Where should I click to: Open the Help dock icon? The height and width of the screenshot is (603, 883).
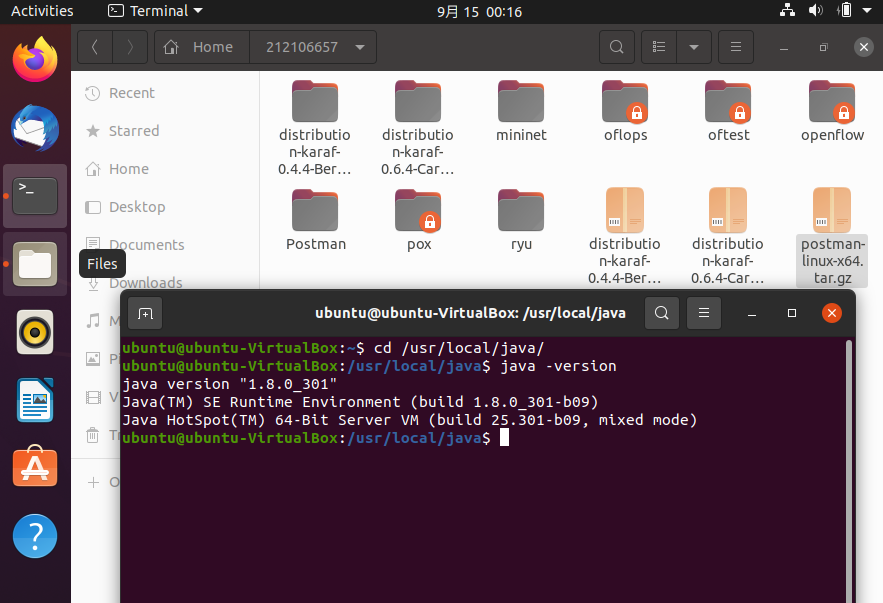pyautogui.click(x=35, y=536)
